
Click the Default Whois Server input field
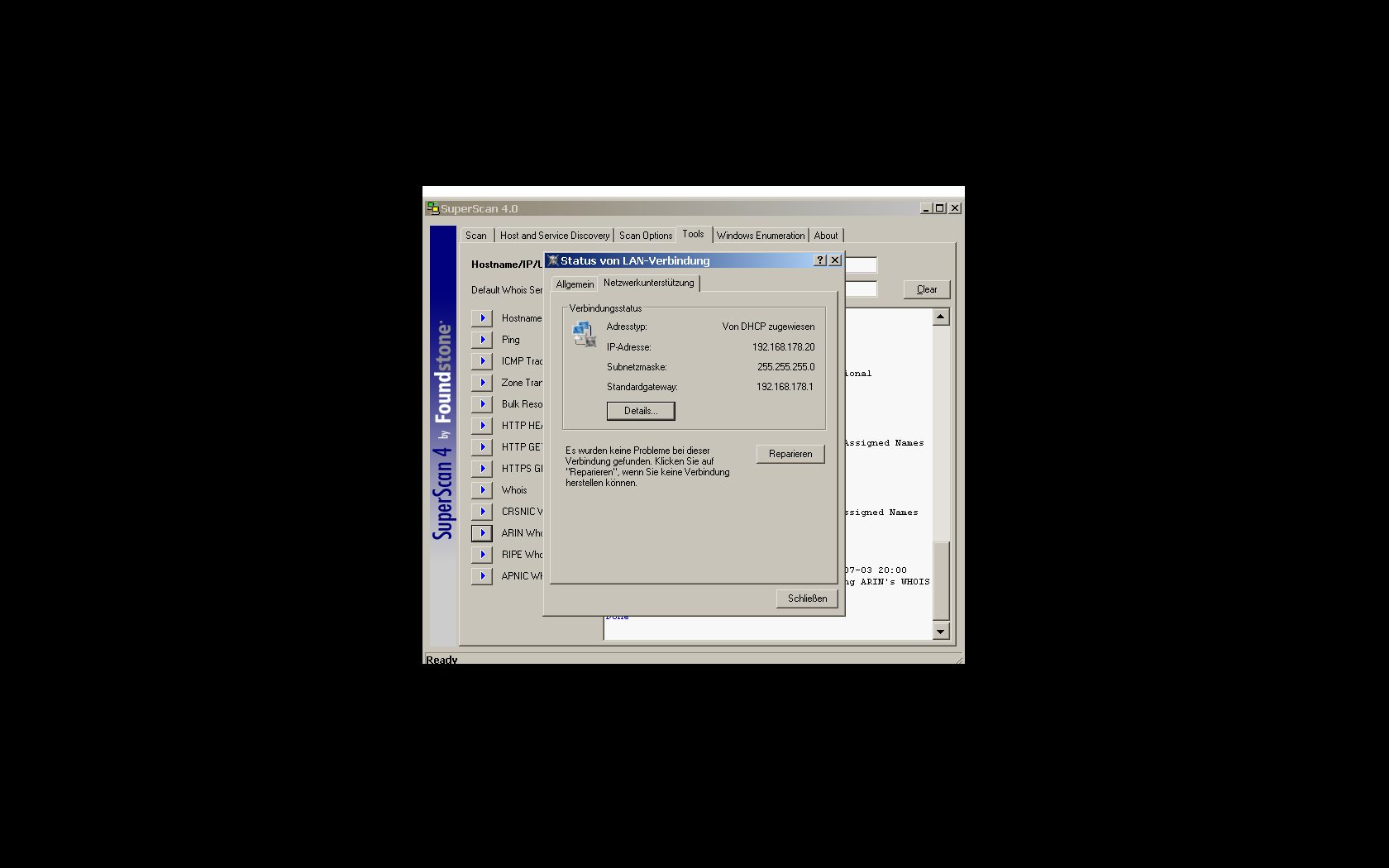tap(861, 289)
